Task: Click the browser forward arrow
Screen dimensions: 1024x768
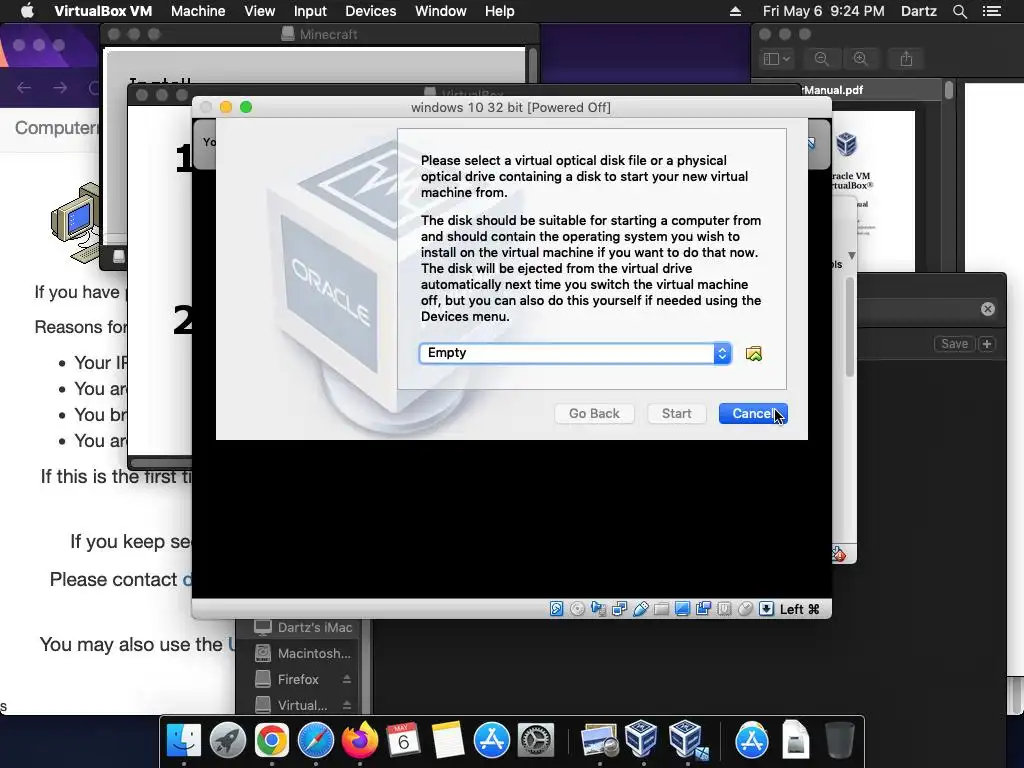Action: click(60, 88)
